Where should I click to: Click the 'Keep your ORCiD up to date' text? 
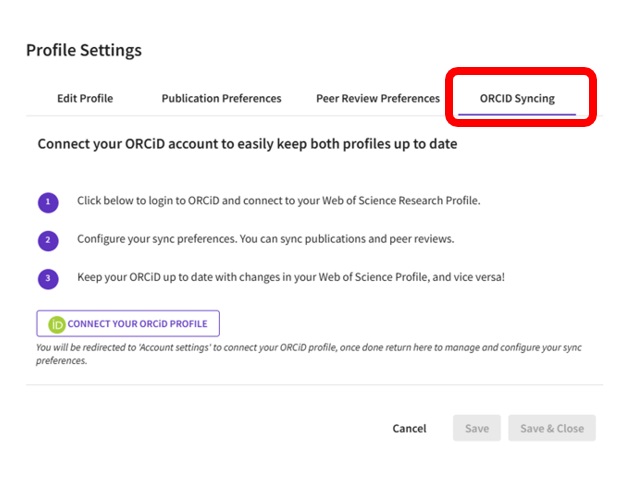click(x=291, y=277)
